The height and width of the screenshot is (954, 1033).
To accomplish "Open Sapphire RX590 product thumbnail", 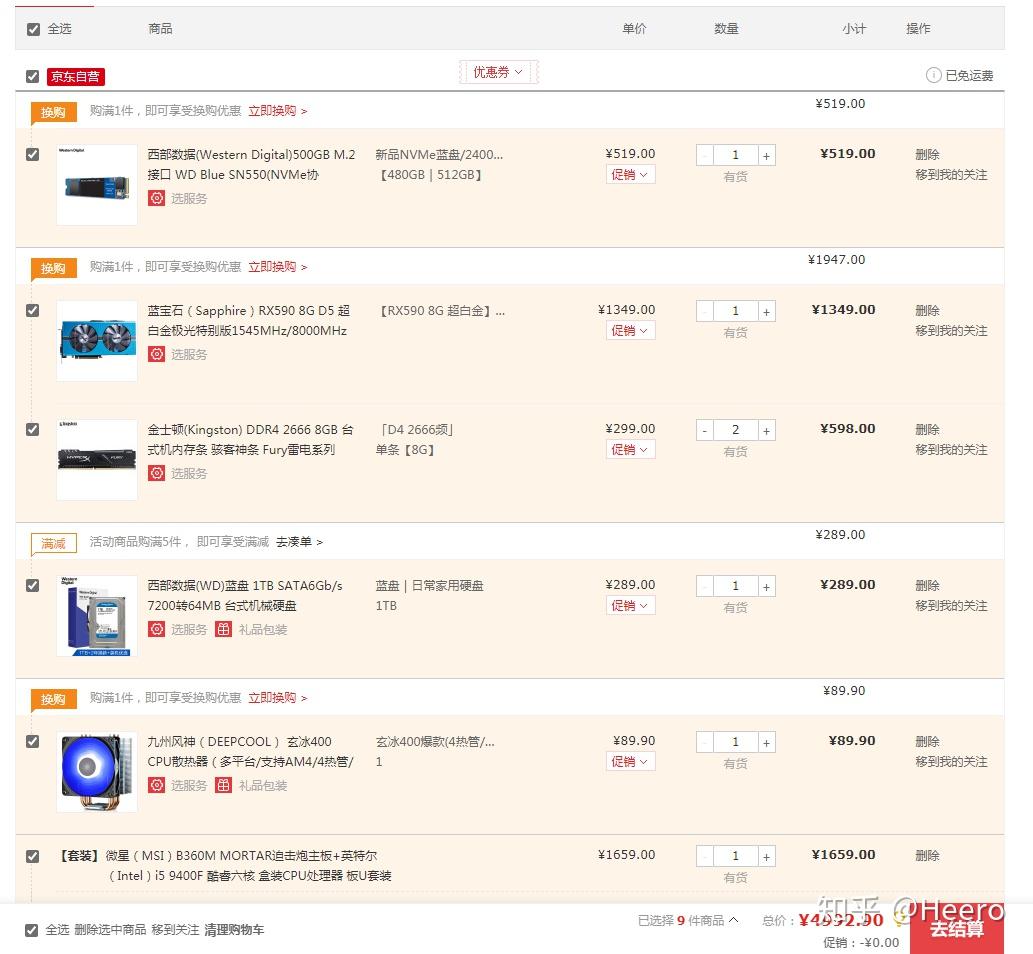I will (x=97, y=341).
